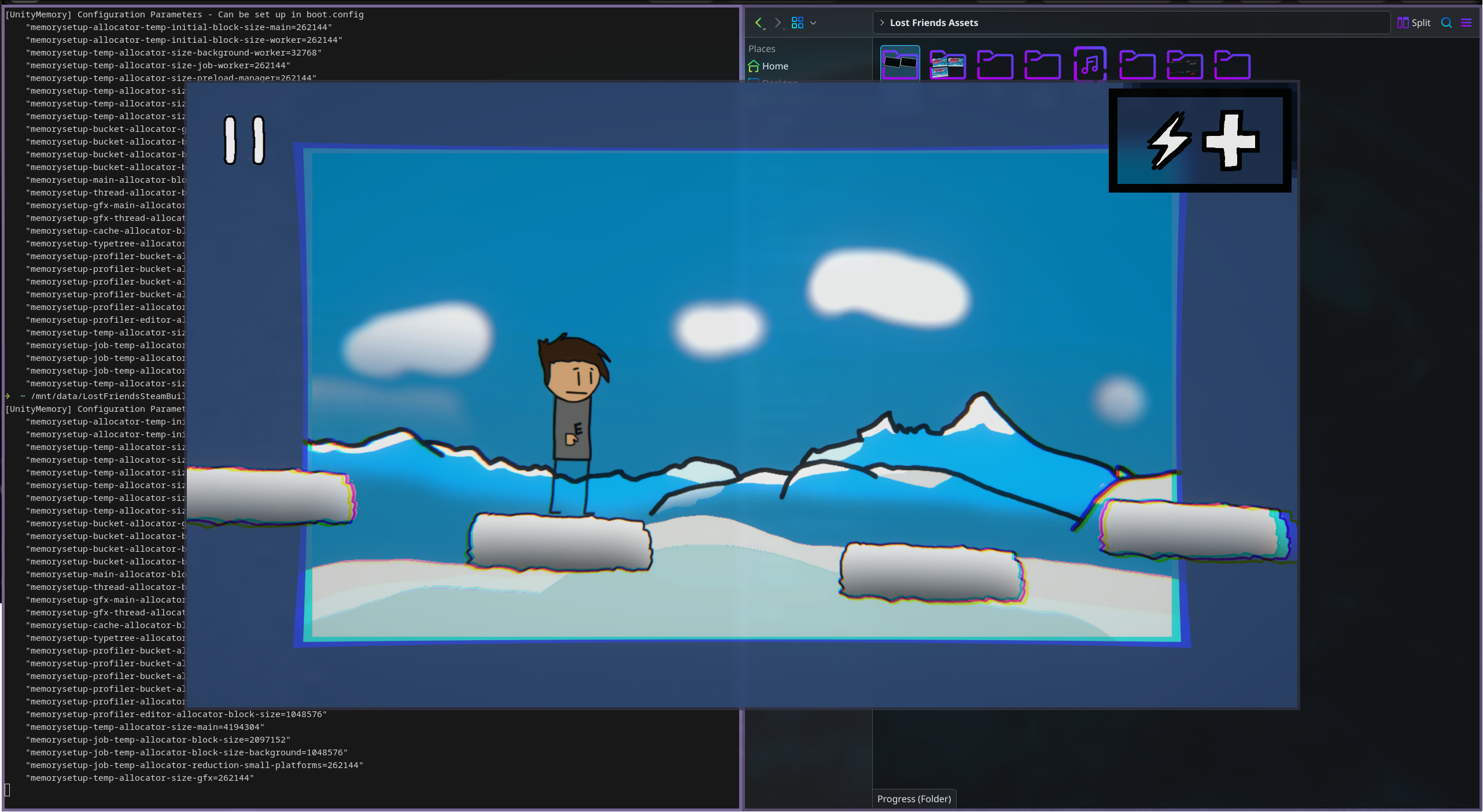Click the lightning bolt plus power-up icon

(x=1200, y=141)
